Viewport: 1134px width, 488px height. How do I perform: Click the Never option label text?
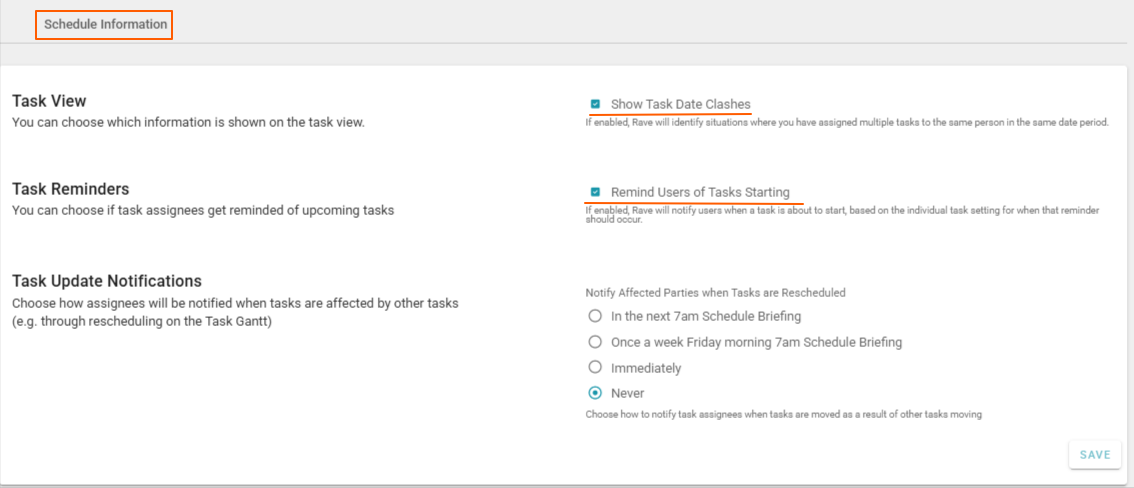click(628, 393)
